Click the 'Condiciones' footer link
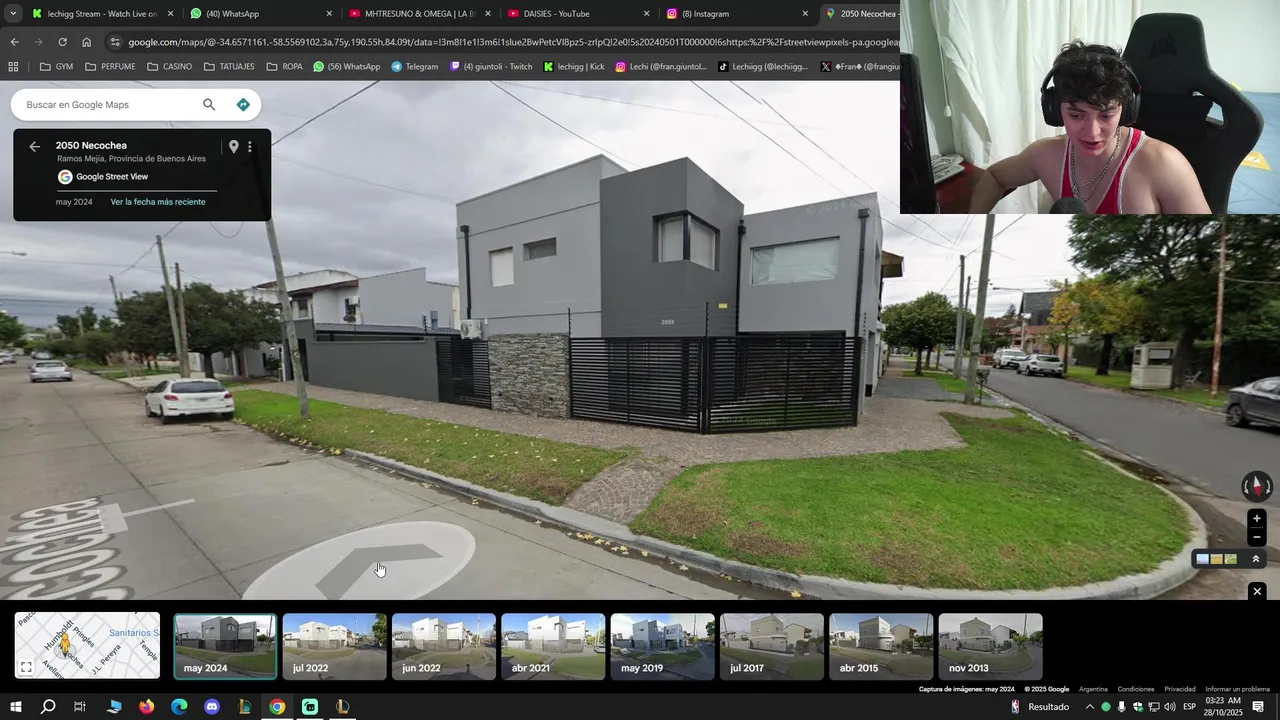The image size is (1280, 720). [1136, 689]
